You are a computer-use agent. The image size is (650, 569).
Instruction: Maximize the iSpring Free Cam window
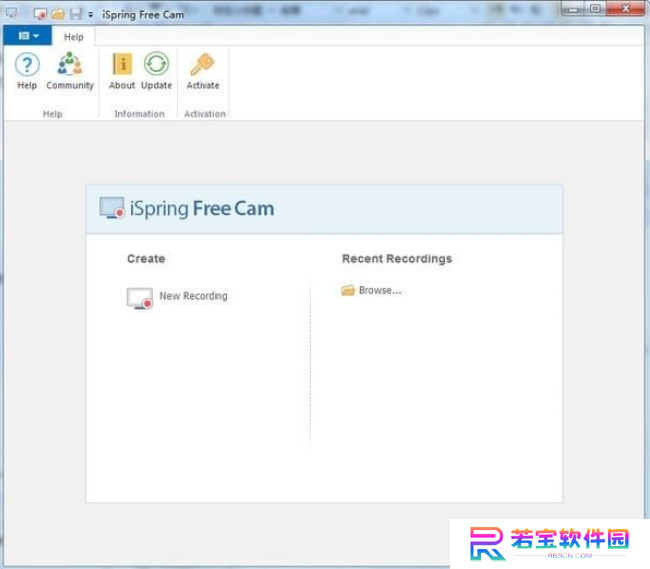point(595,8)
